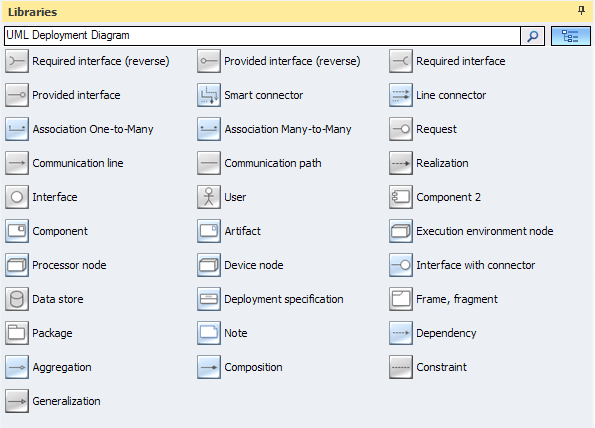Pick the User stick figure shape
The image size is (595, 428).
click(209, 197)
